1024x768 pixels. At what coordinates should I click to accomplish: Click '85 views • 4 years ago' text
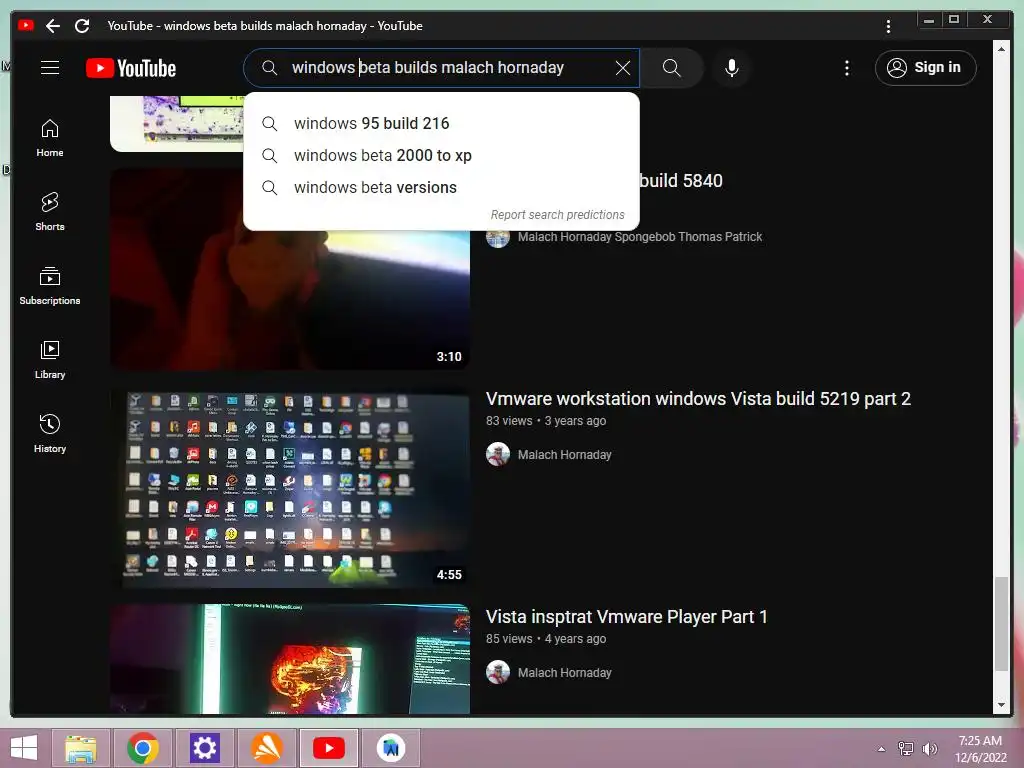tap(545, 639)
